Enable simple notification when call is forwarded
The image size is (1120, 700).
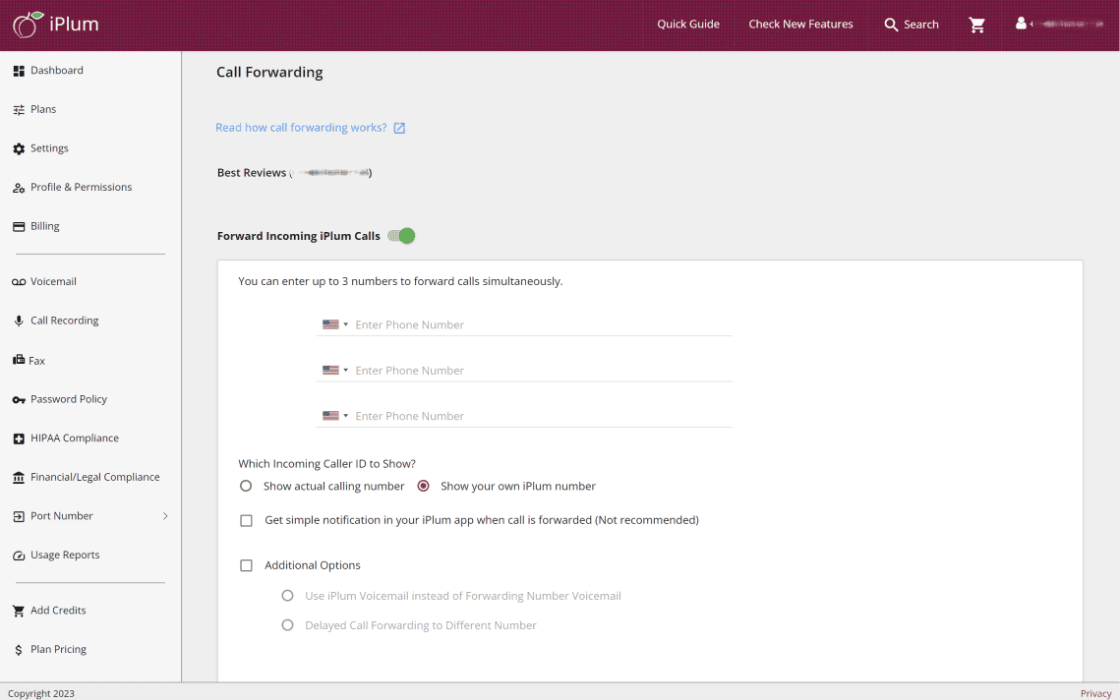(x=246, y=520)
